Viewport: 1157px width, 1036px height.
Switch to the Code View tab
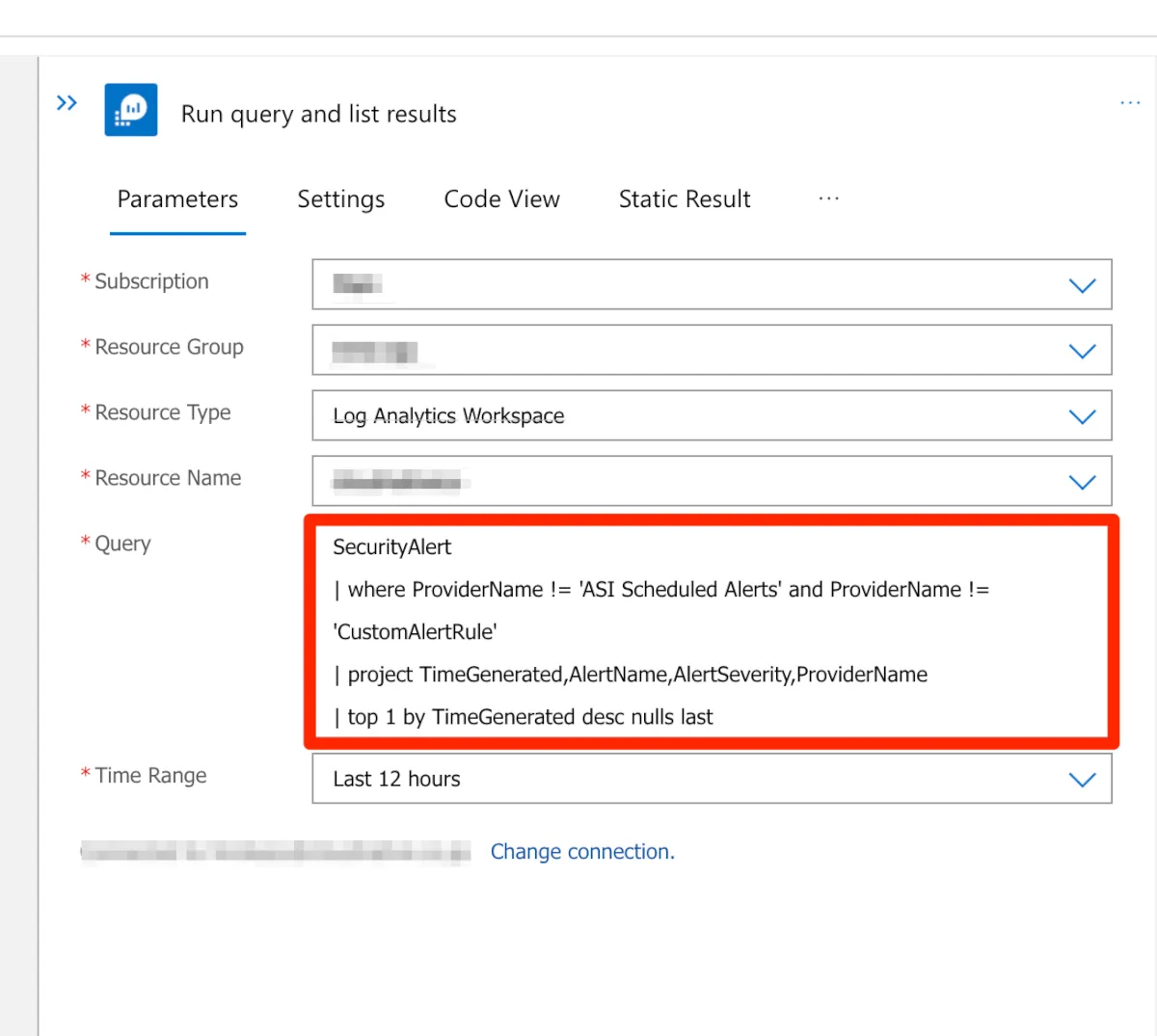point(501,199)
